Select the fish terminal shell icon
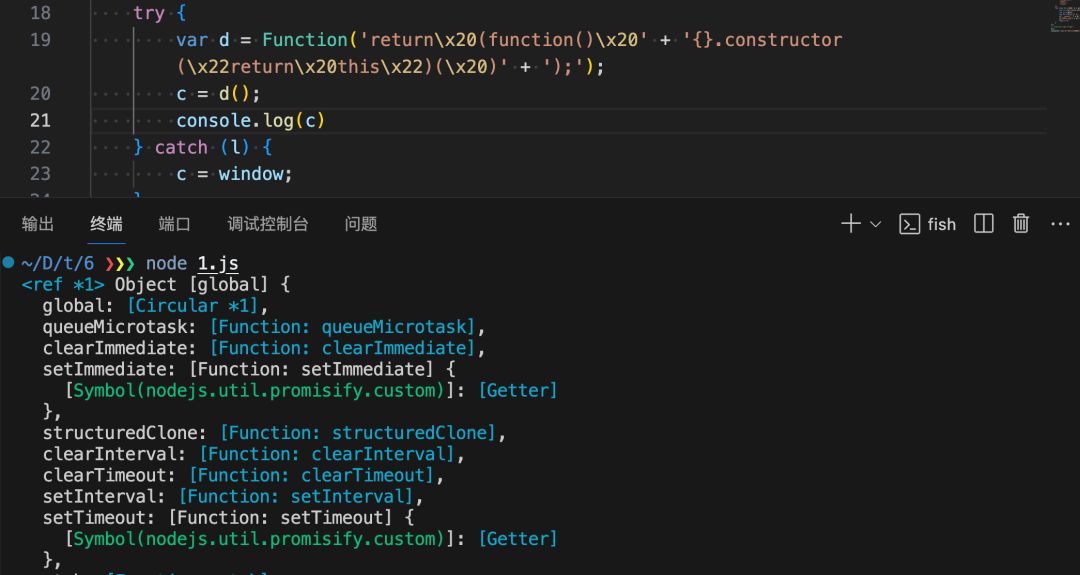The height and width of the screenshot is (575, 1080). [x=909, y=224]
